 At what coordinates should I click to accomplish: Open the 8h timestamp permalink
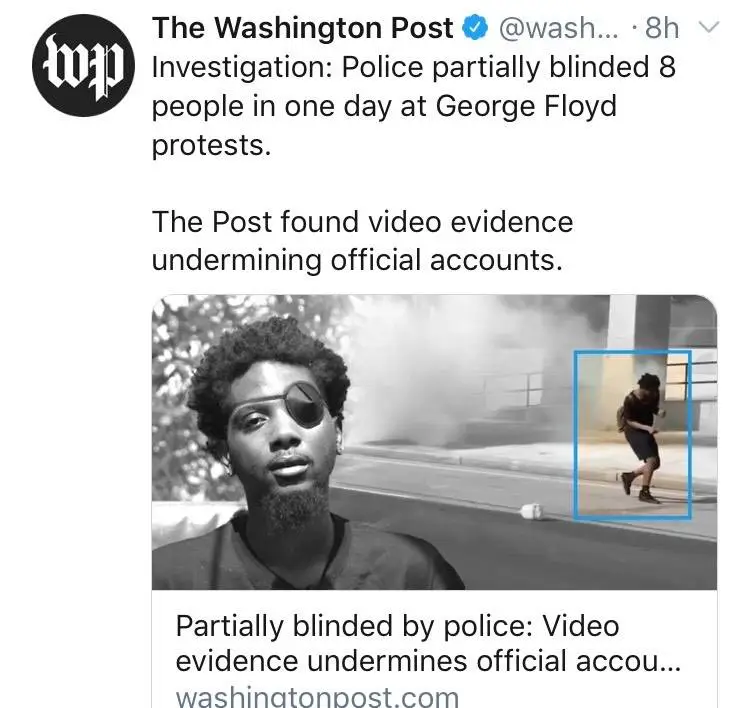[662, 28]
